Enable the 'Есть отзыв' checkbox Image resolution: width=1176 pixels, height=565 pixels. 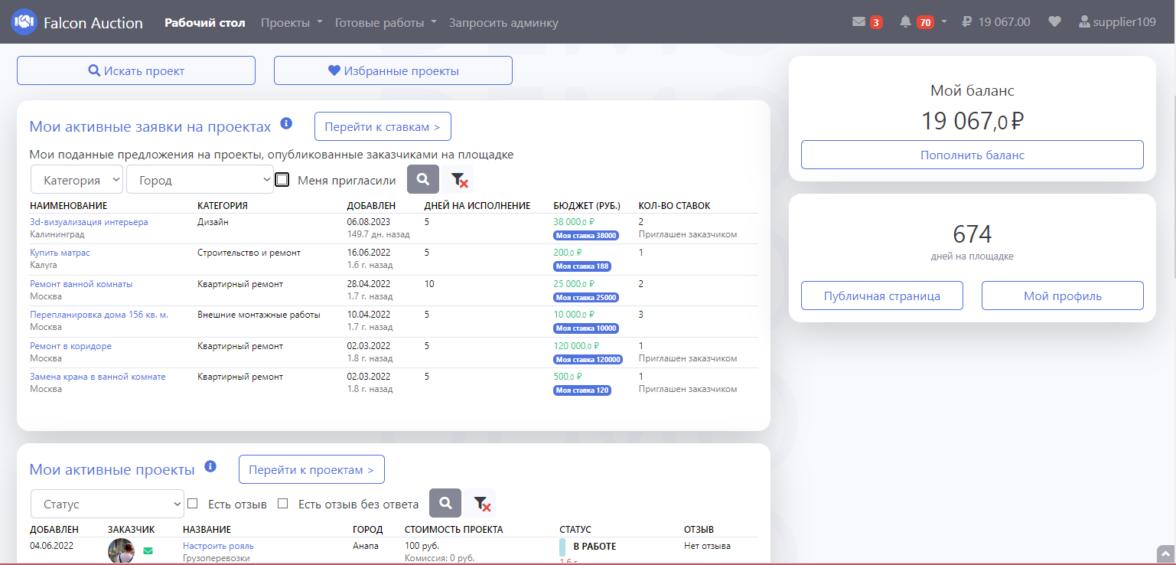[193, 504]
